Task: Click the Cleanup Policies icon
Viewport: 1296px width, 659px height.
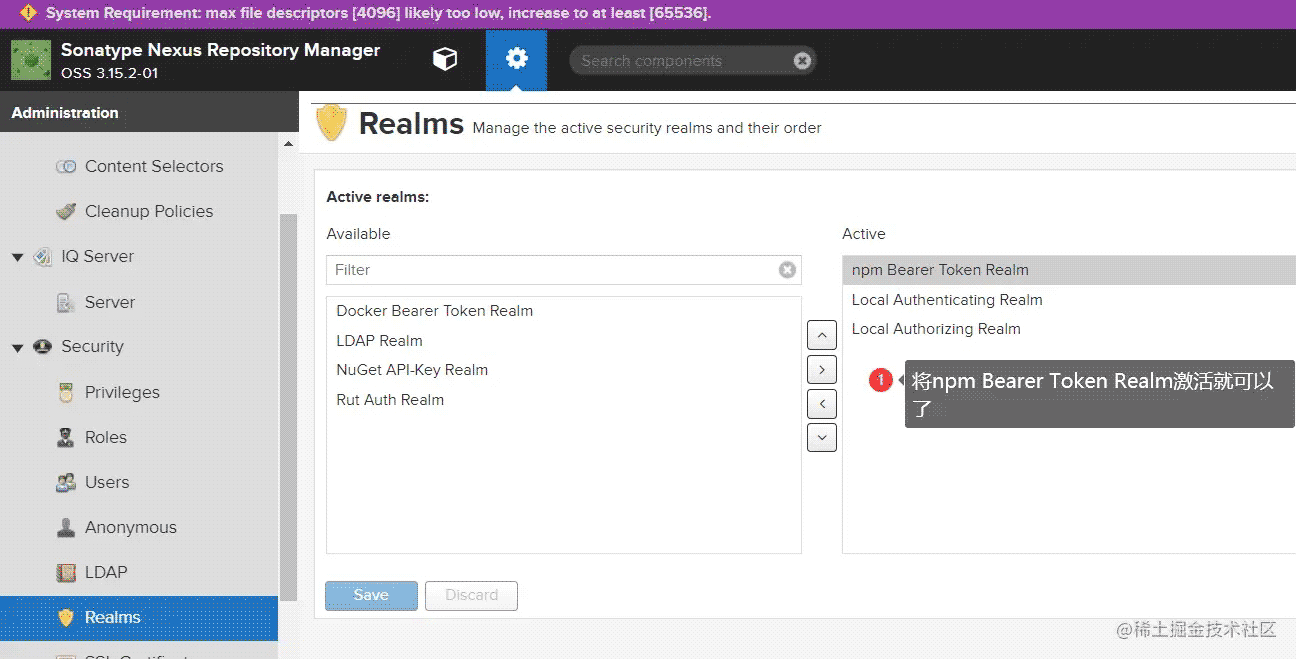Action: pyautogui.click(x=66, y=212)
